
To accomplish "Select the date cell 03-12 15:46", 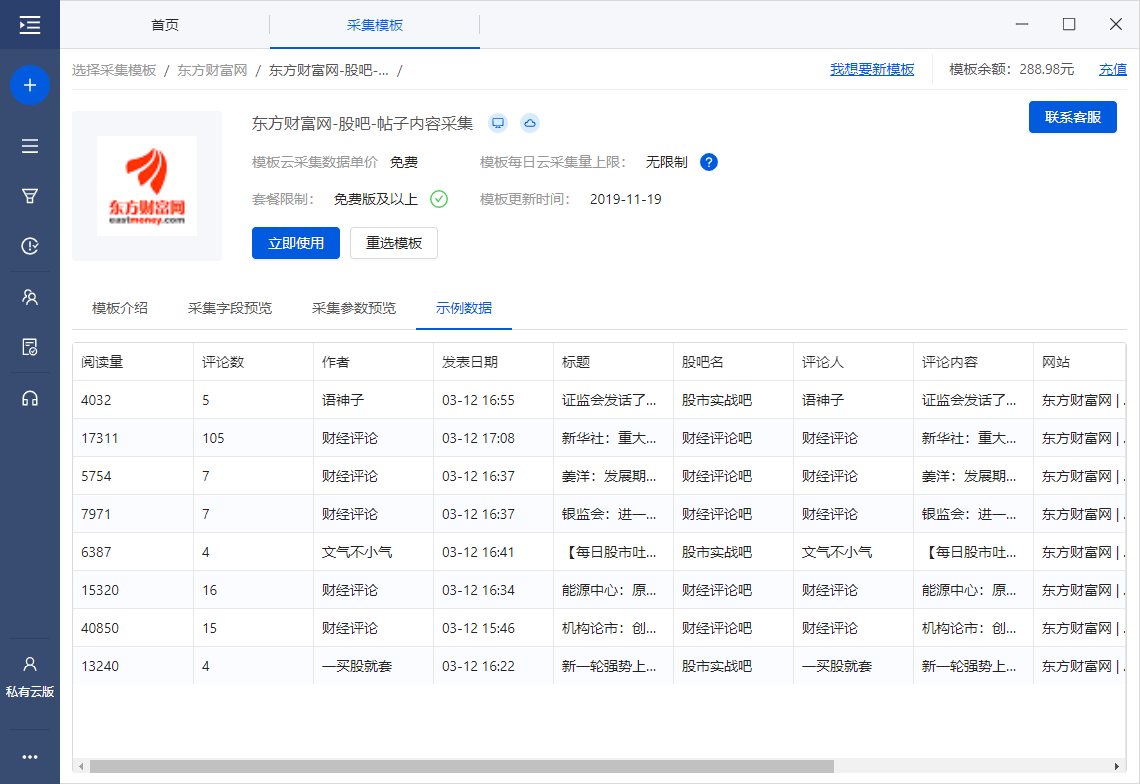I will 494,628.
